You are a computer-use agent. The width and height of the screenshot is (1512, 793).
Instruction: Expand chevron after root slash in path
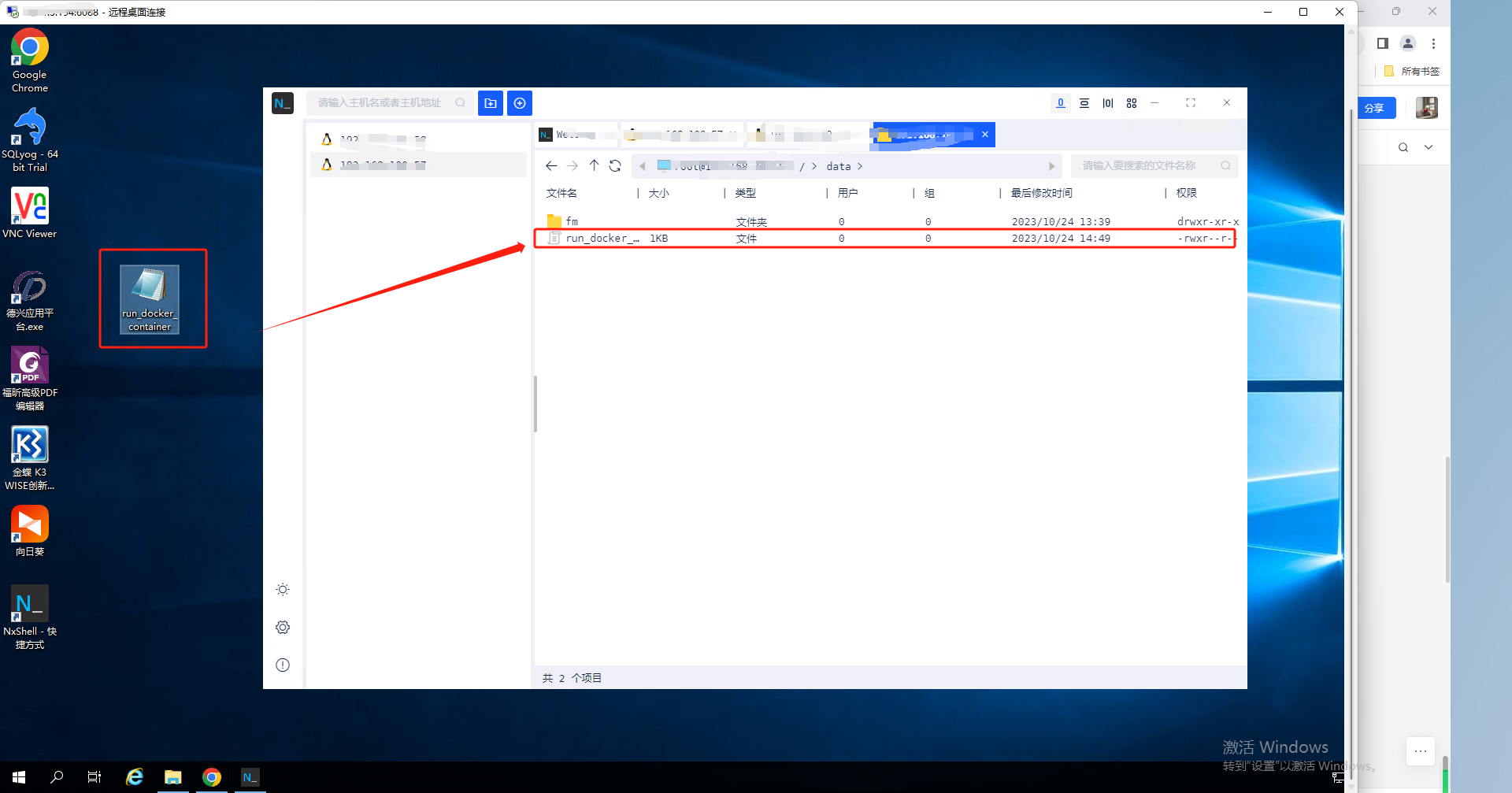(814, 166)
